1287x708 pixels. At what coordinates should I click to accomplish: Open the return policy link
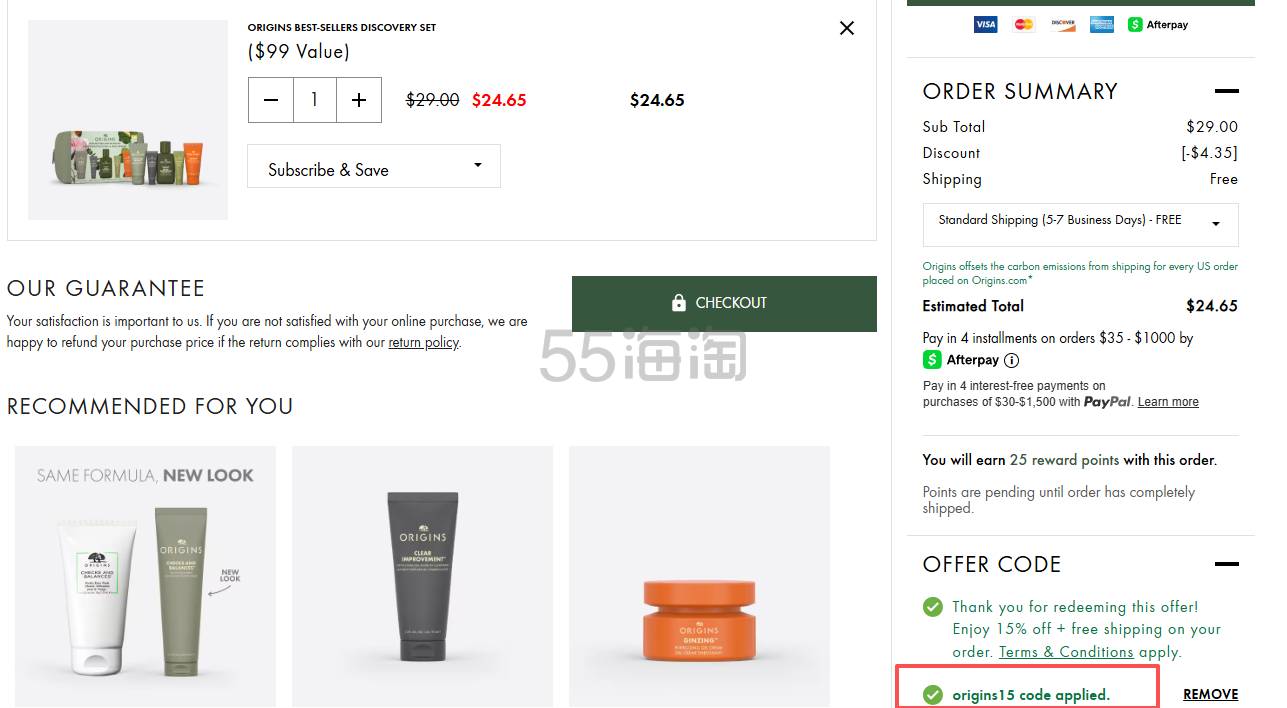tap(423, 342)
